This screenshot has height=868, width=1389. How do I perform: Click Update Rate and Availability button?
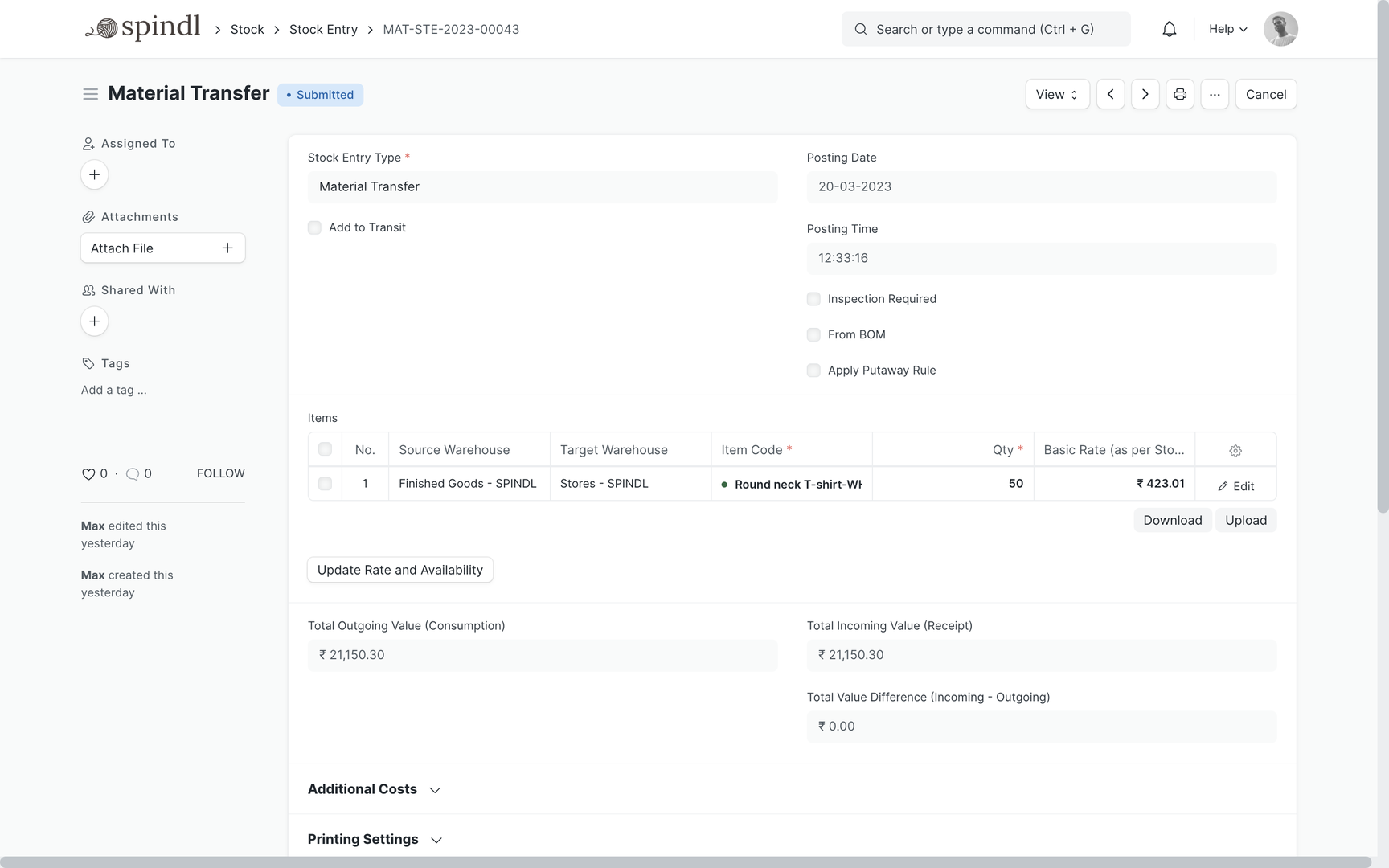point(399,570)
